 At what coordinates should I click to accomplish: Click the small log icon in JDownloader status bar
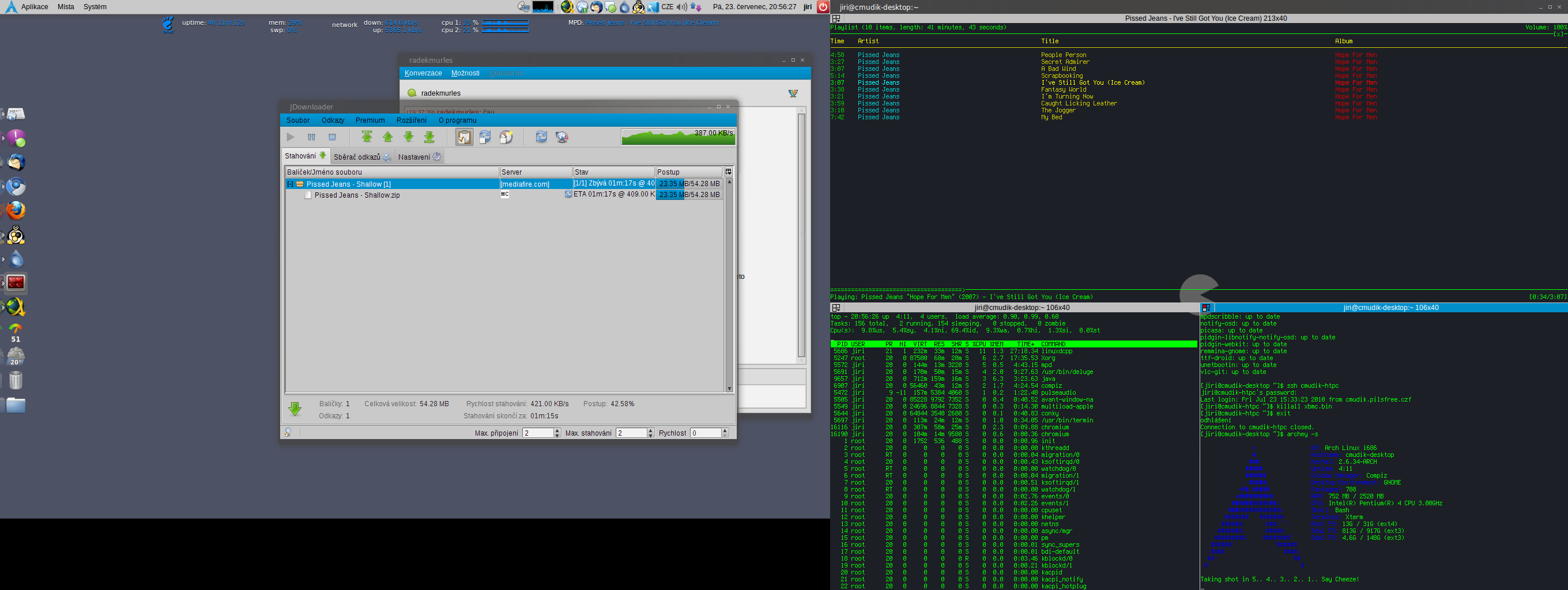(x=288, y=433)
